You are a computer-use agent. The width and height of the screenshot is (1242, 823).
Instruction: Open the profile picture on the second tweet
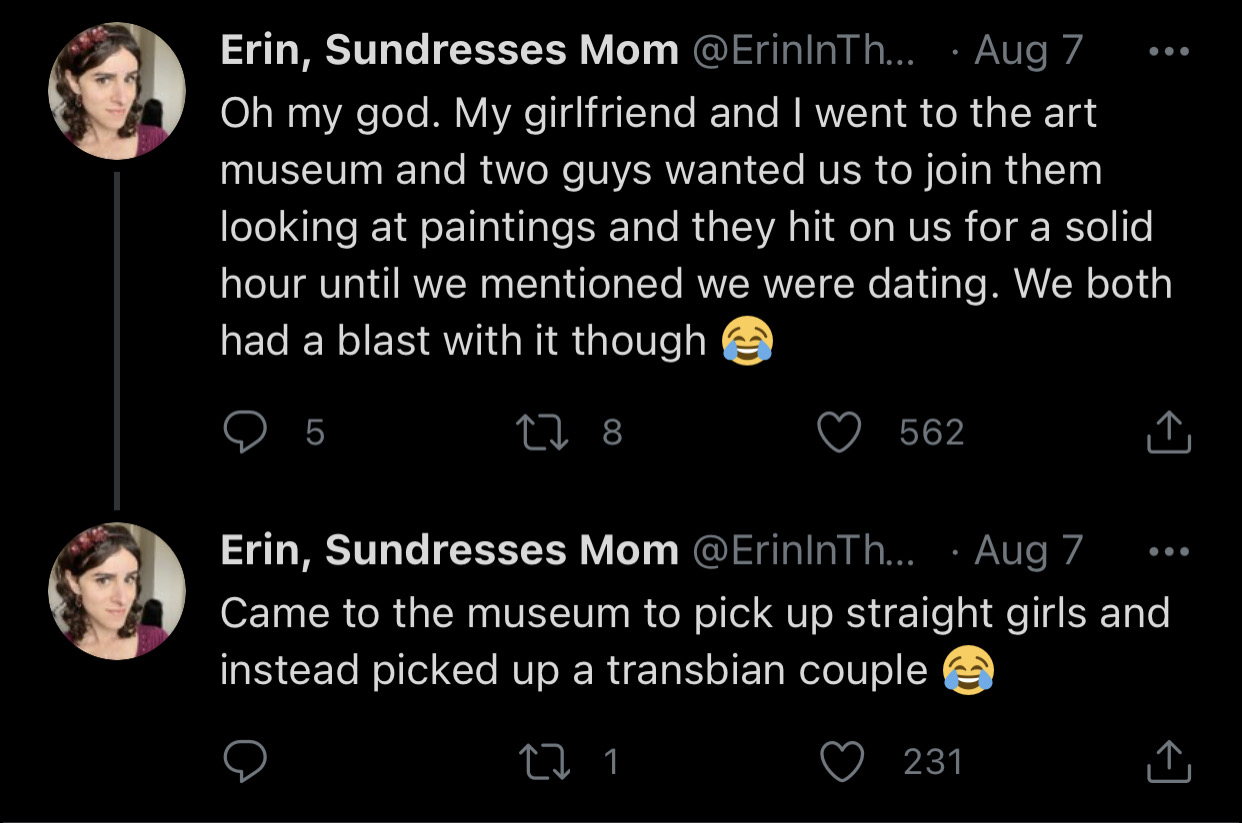[x=117, y=592]
